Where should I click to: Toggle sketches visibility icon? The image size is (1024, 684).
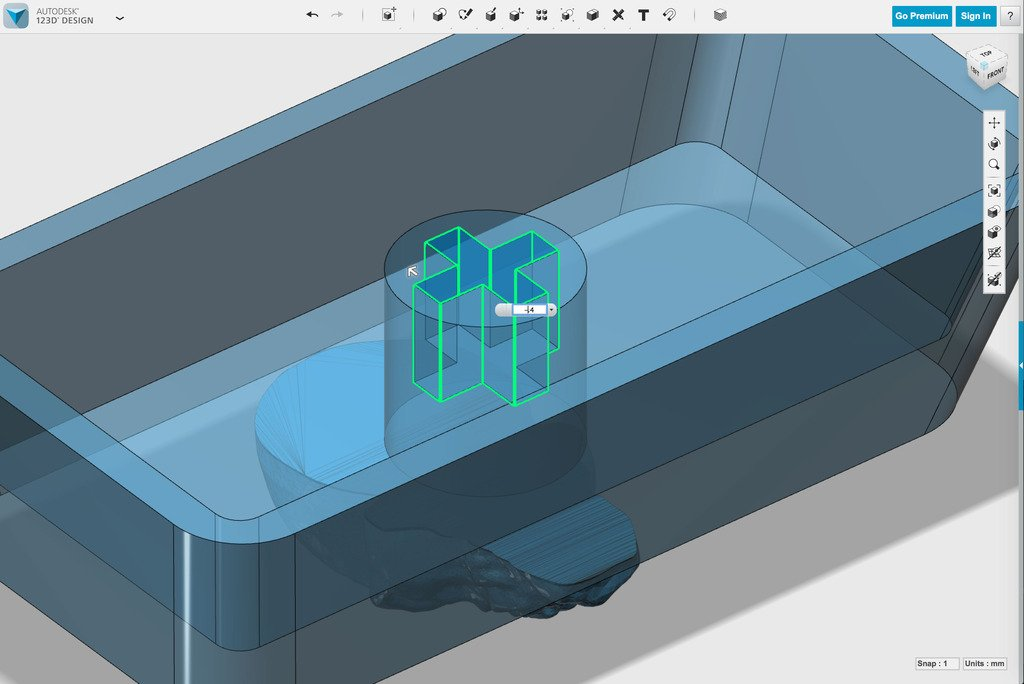(994, 253)
